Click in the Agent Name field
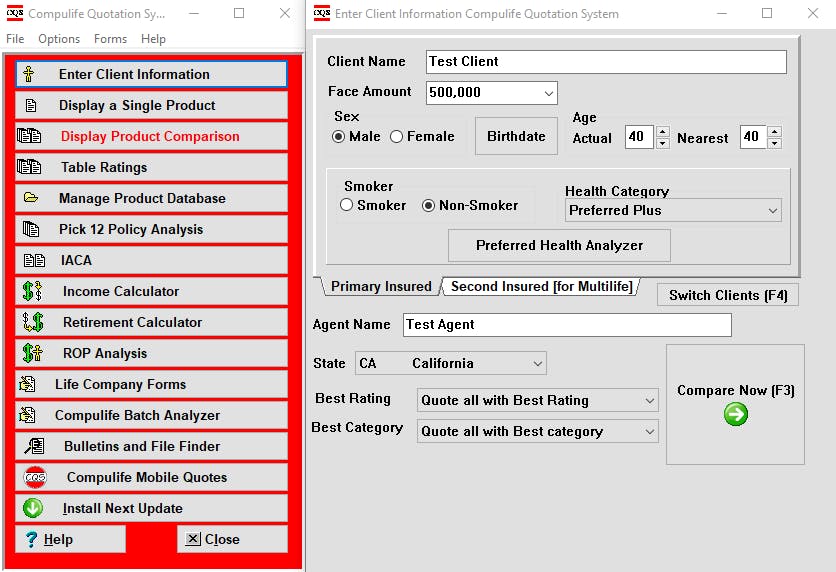The height and width of the screenshot is (572, 836). click(567, 325)
